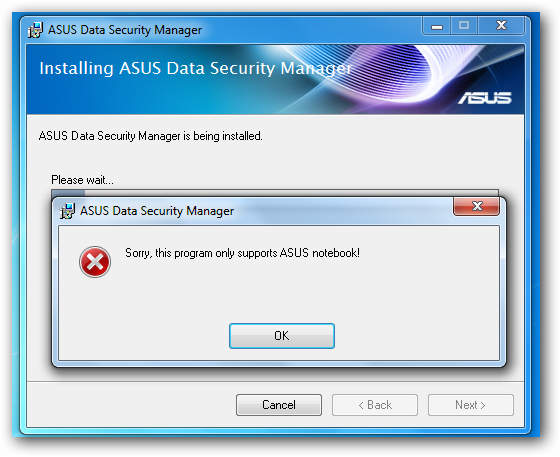
Task: Click the main window title 'ASUS Data Security Manager'
Action: pos(125,30)
